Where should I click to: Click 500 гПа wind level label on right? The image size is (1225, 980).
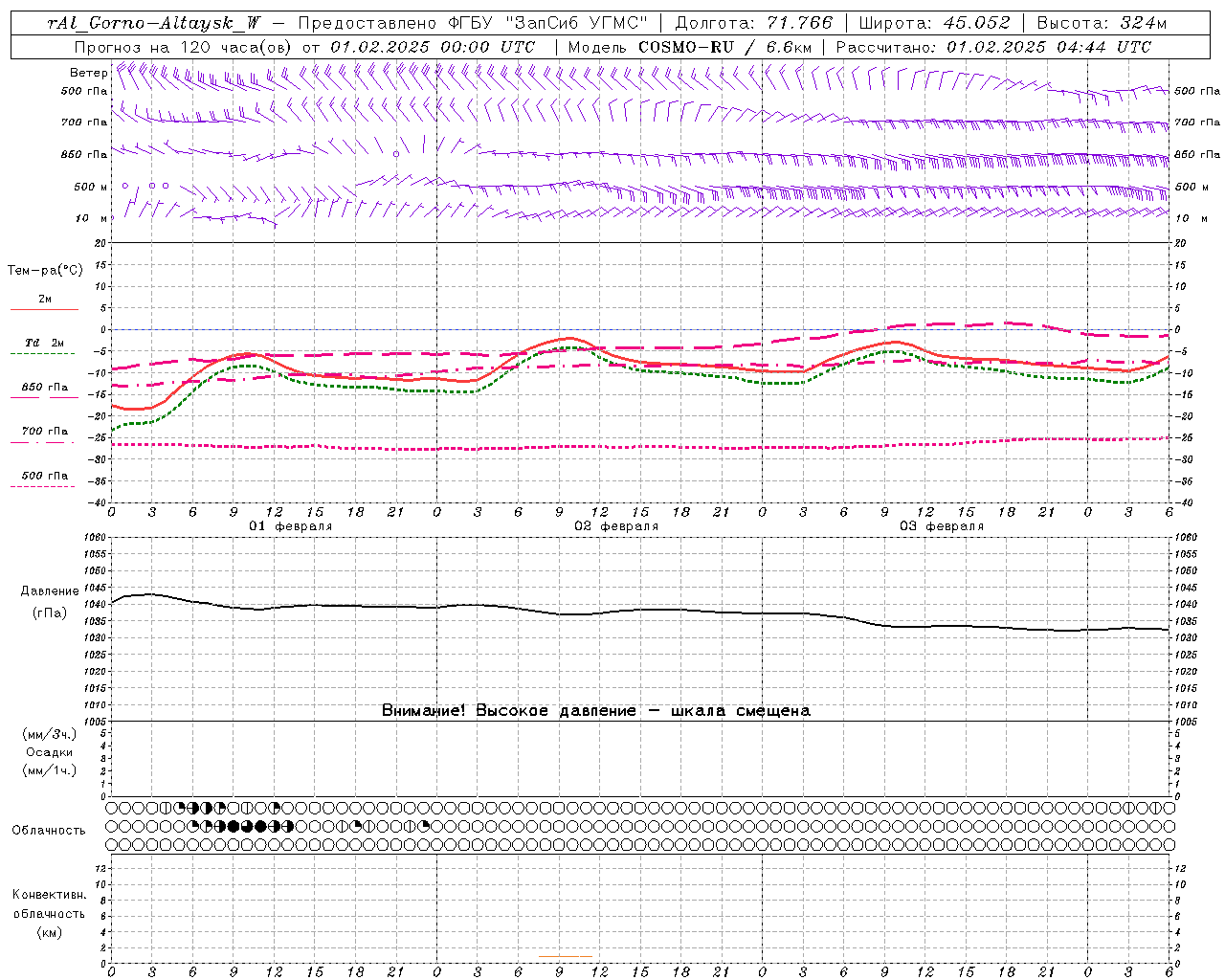(1197, 91)
